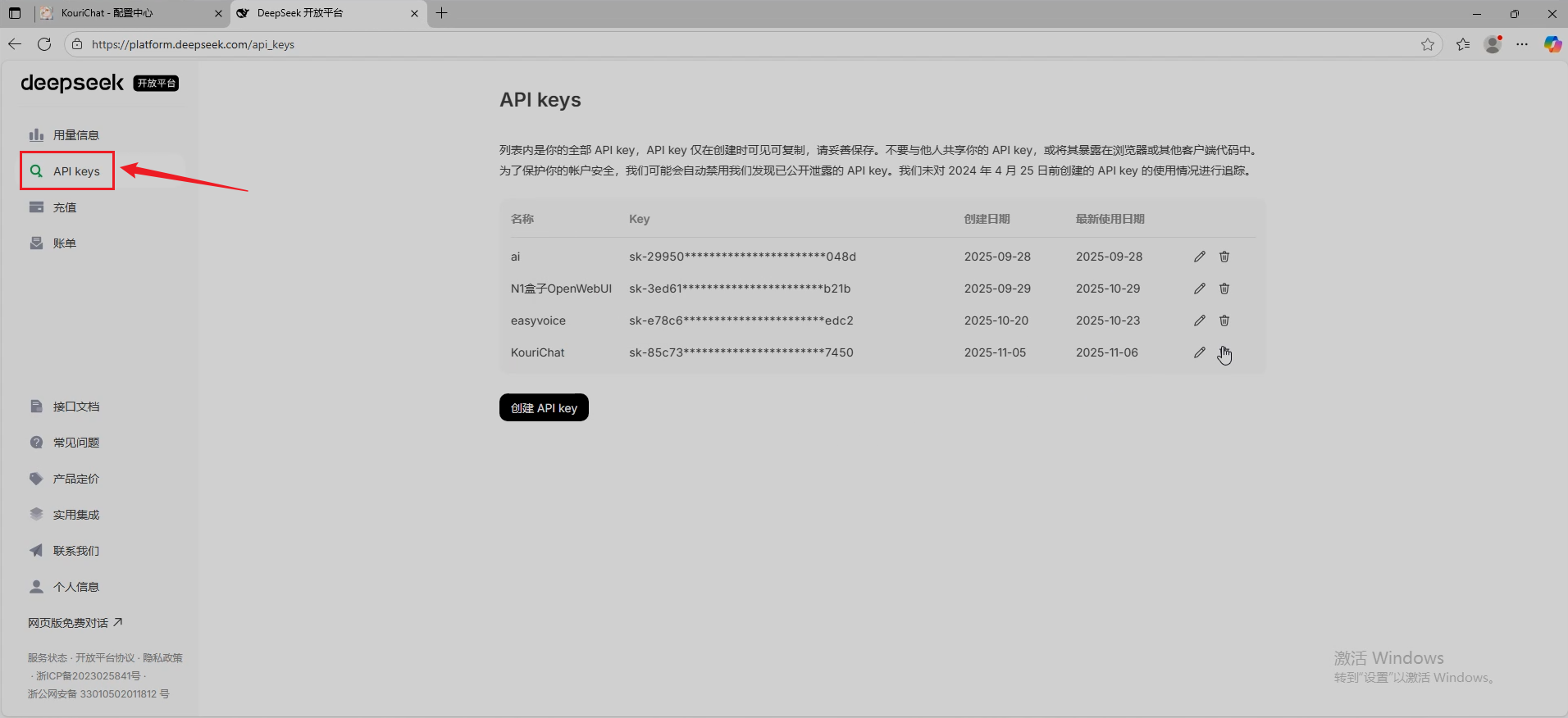View 产品定价 page
Image resolution: width=1568 pixels, height=718 pixels.
[x=75, y=479]
